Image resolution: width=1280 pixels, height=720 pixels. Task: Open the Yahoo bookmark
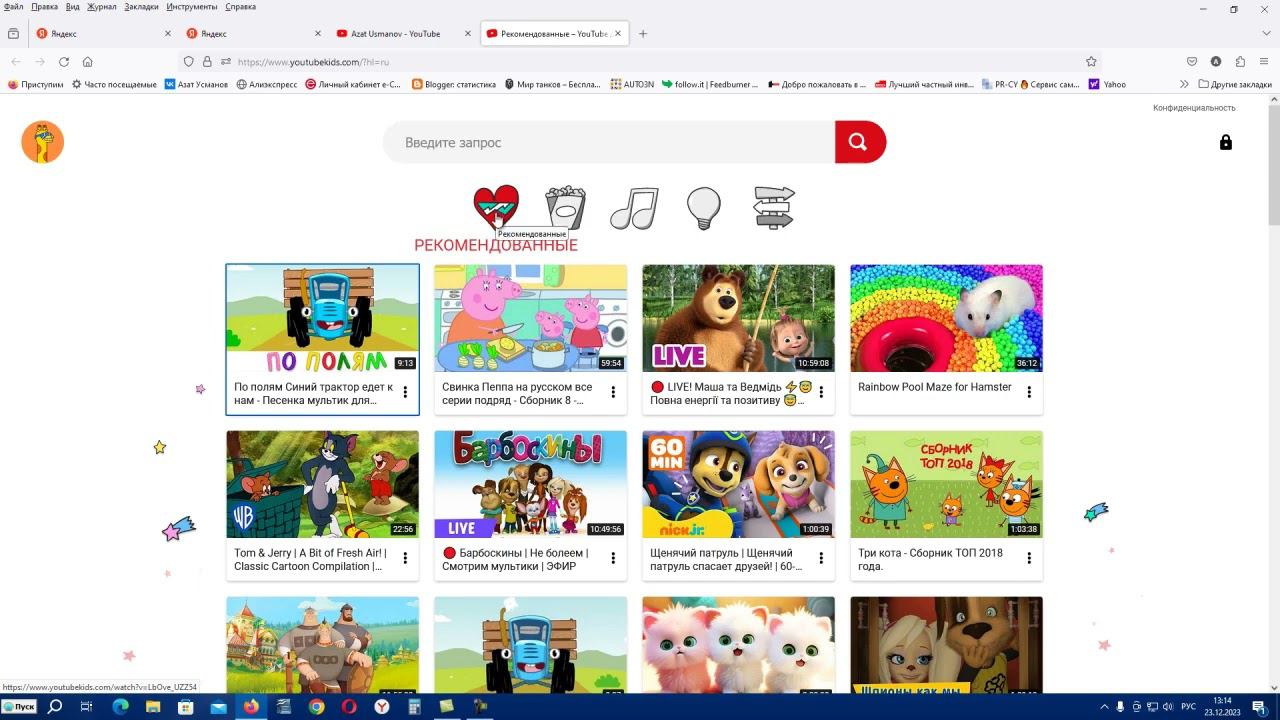(1107, 84)
